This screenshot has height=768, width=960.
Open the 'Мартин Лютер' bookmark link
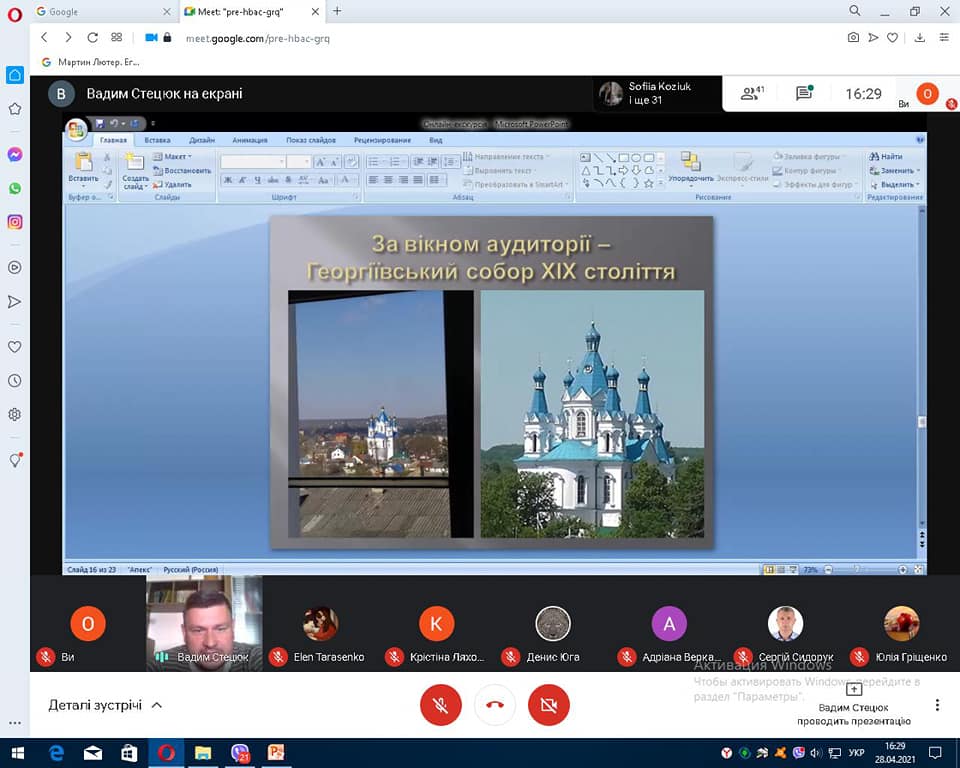(x=90, y=62)
